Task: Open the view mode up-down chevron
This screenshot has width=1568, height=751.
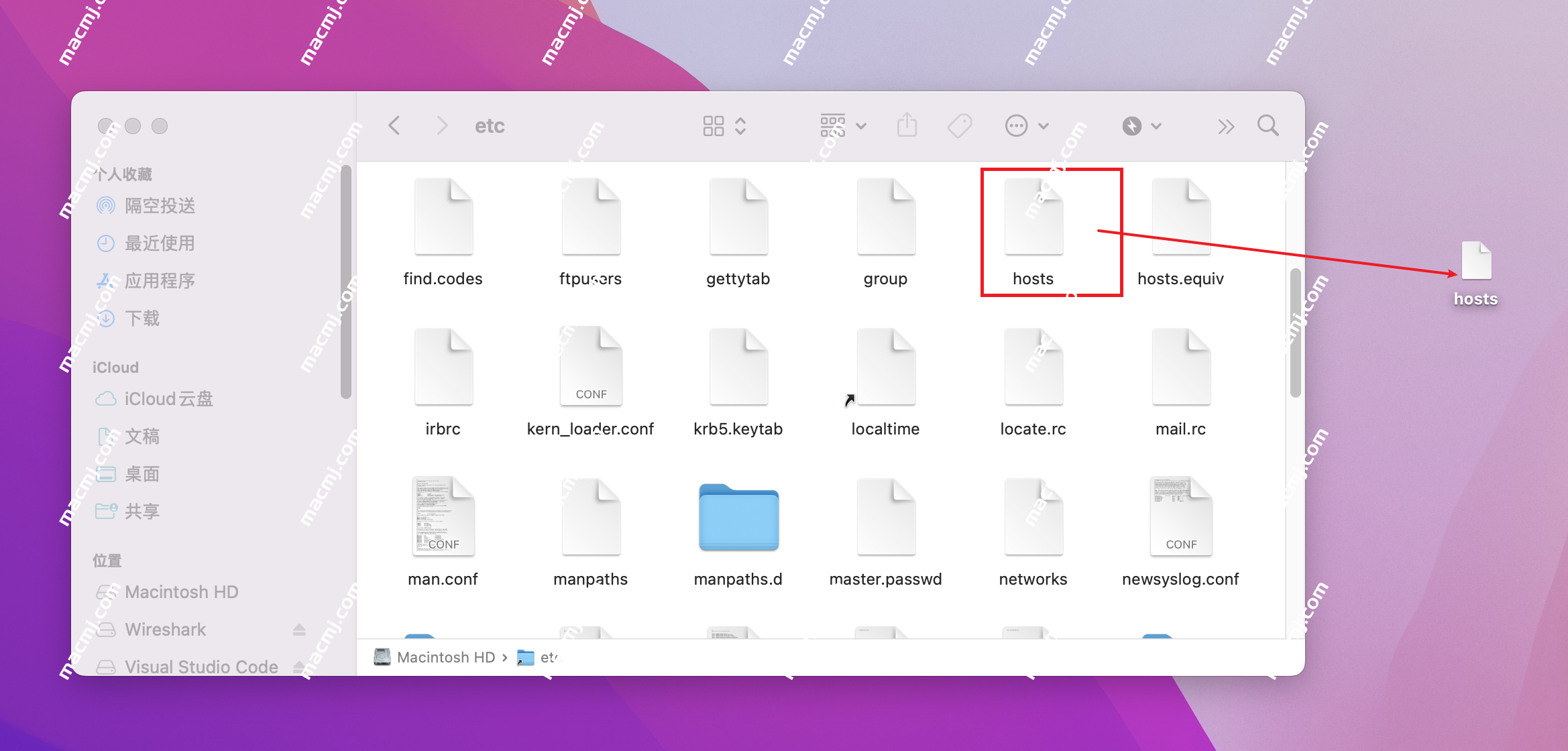Action: (x=740, y=126)
